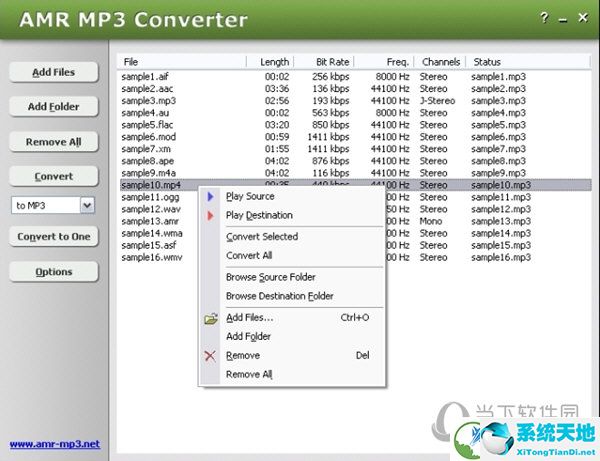Click the red X Remove icon
Screen dimensions: 600x461
(x=210, y=356)
